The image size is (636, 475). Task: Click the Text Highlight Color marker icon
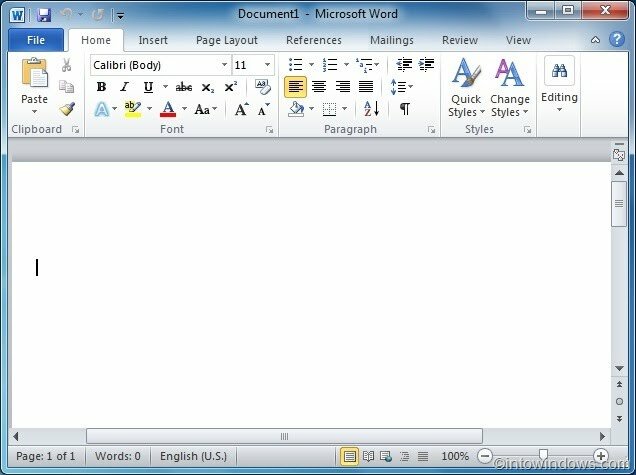[133, 109]
